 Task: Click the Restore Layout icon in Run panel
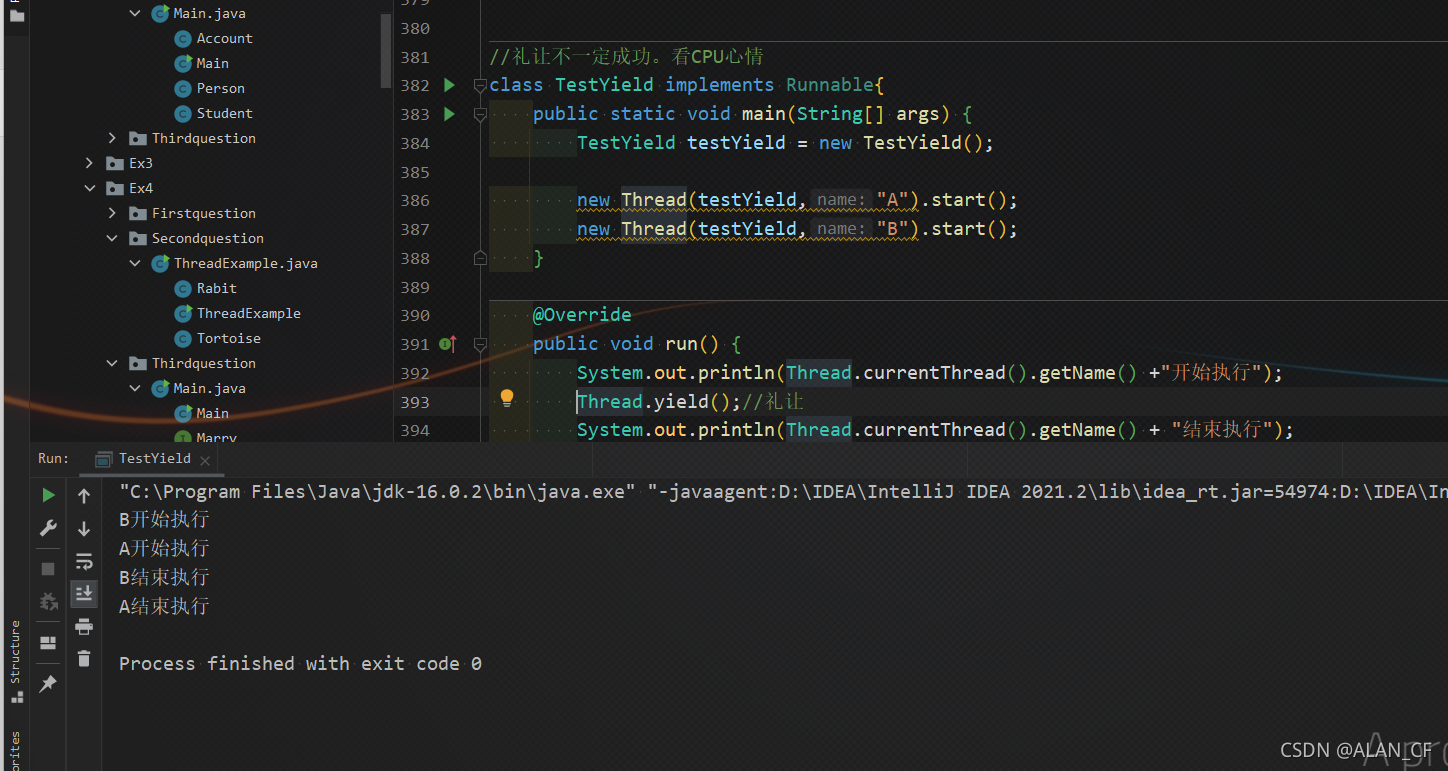48,642
